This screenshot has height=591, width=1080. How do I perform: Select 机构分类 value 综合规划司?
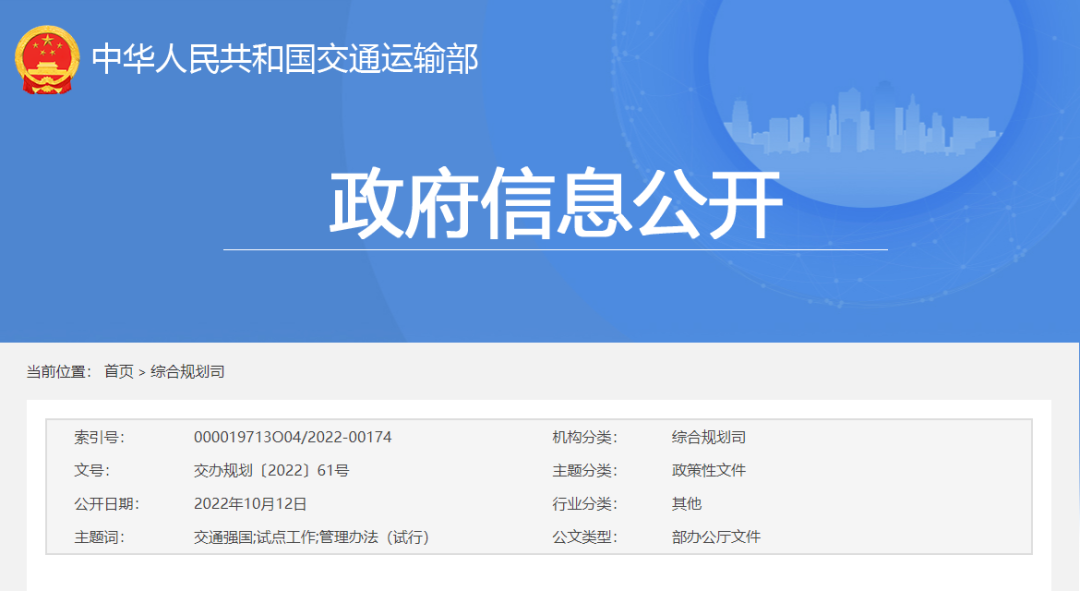709,437
